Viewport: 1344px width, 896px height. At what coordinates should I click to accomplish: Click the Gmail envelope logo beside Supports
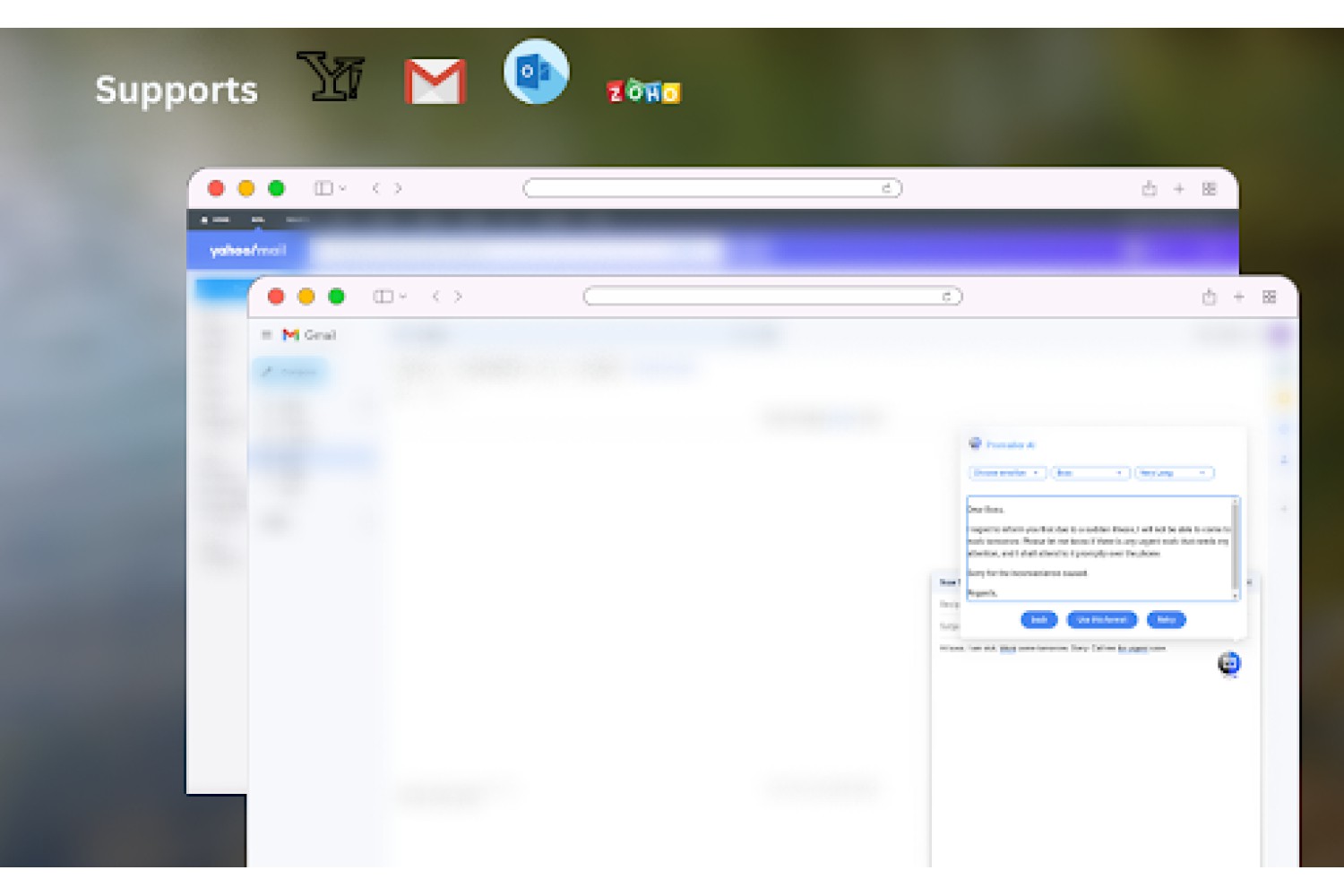(435, 82)
